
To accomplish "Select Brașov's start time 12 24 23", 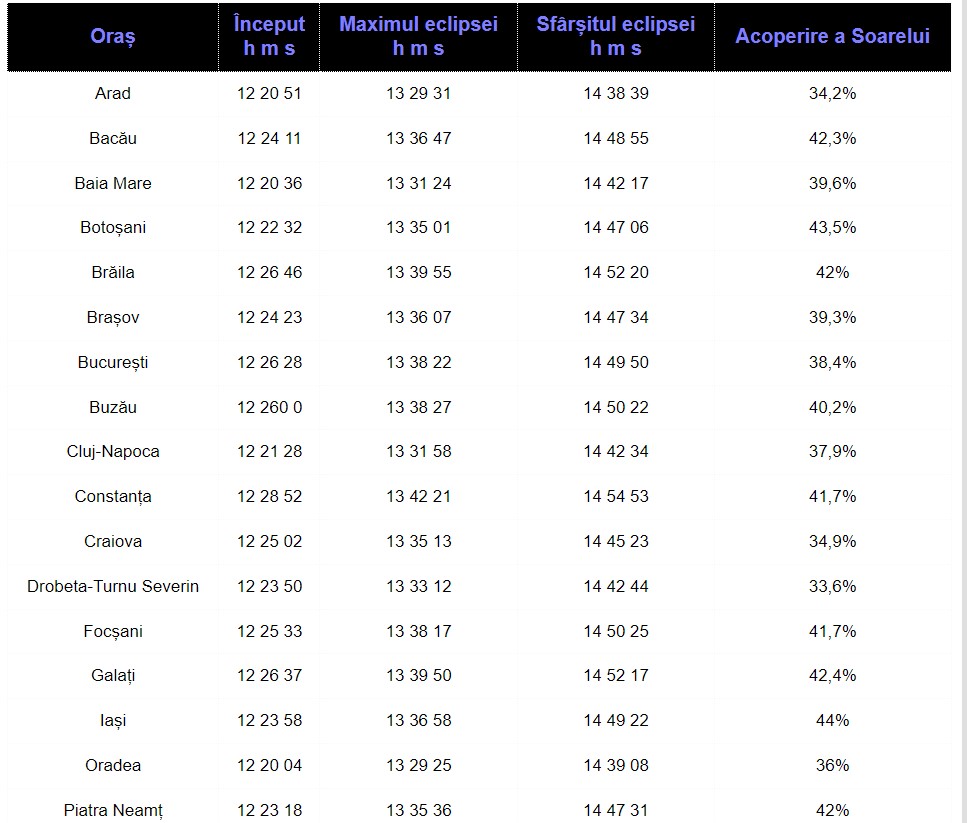I will (269, 318).
